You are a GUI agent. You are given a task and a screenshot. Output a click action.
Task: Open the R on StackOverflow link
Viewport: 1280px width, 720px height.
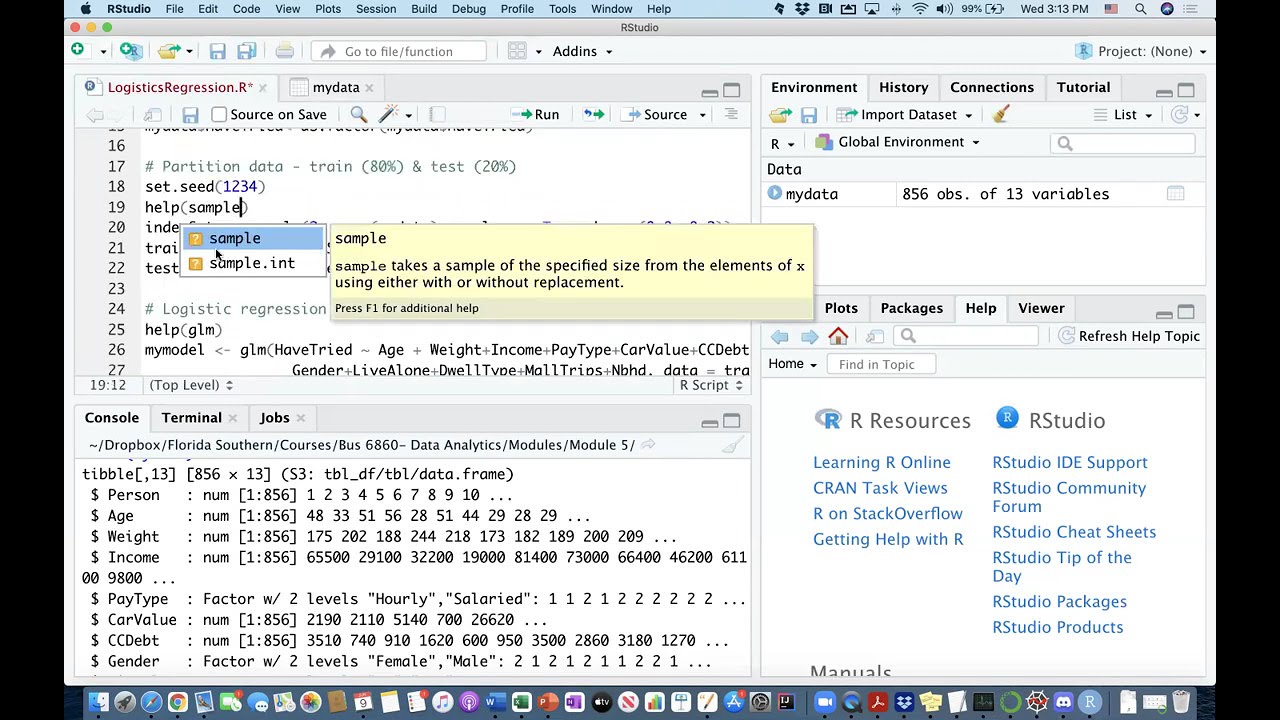[888, 513]
